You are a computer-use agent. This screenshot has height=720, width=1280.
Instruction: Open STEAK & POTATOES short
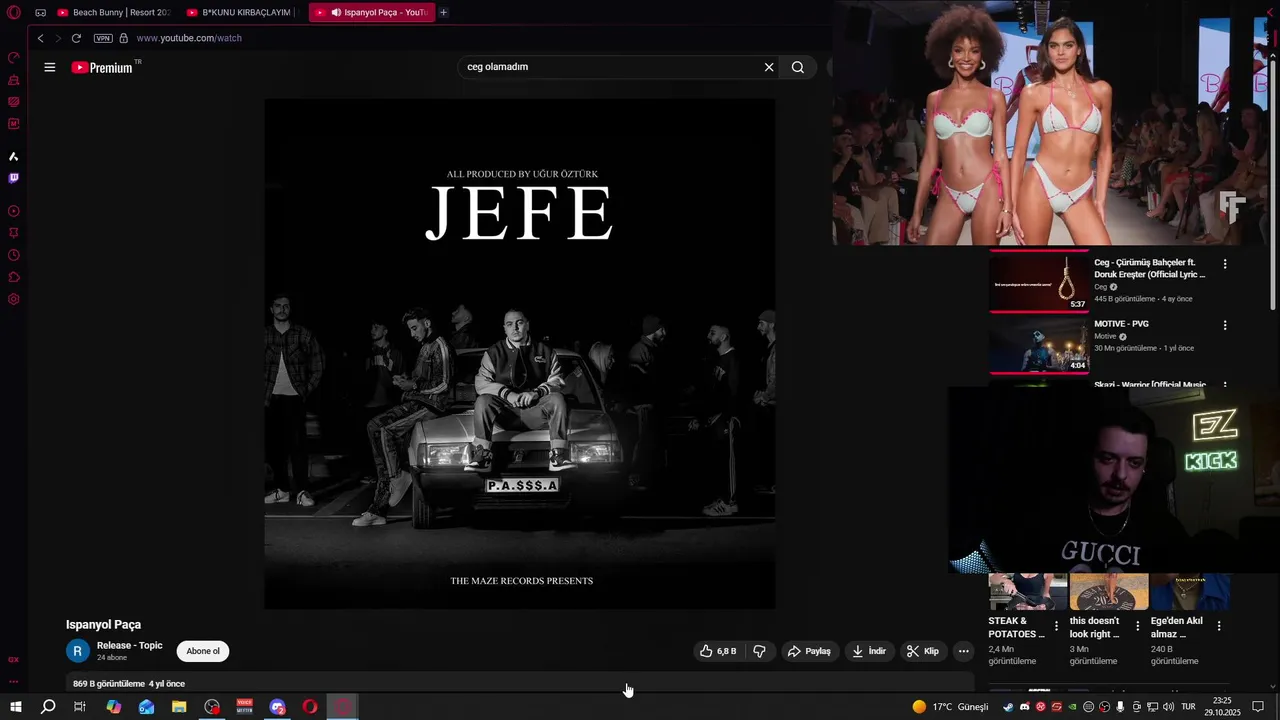[x=1028, y=591]
